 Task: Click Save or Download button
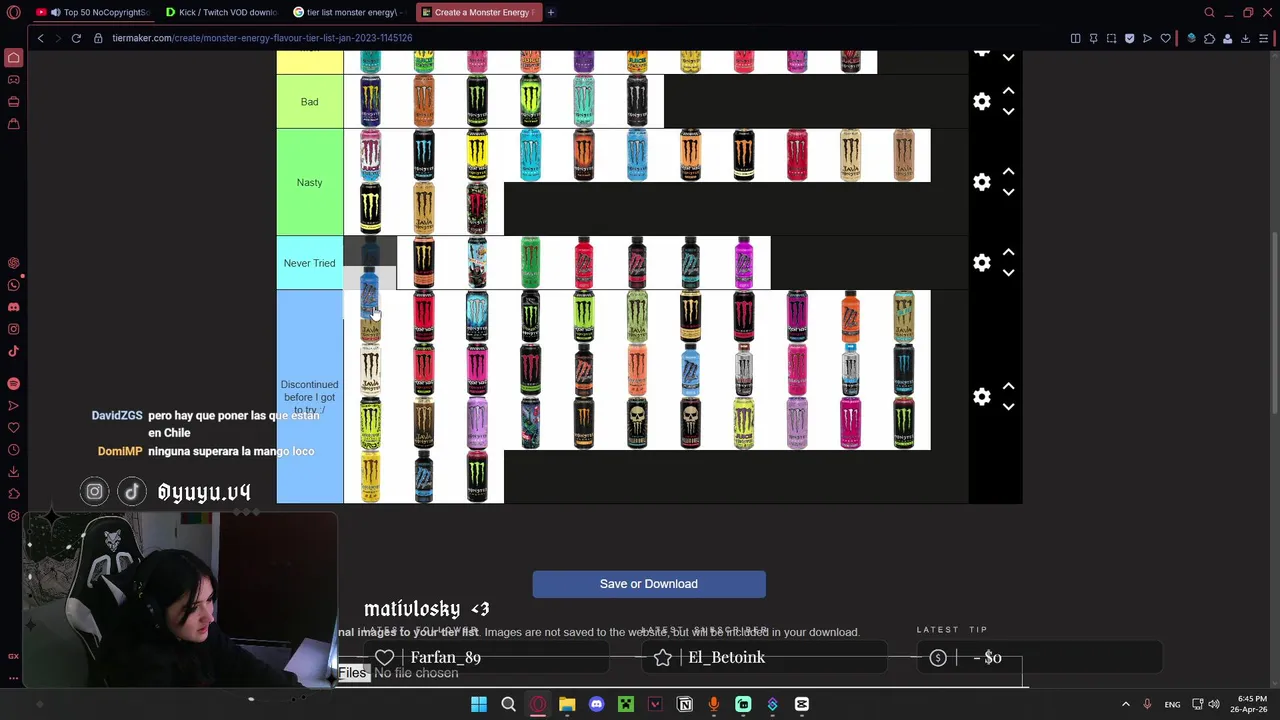(x=649, y=584)
